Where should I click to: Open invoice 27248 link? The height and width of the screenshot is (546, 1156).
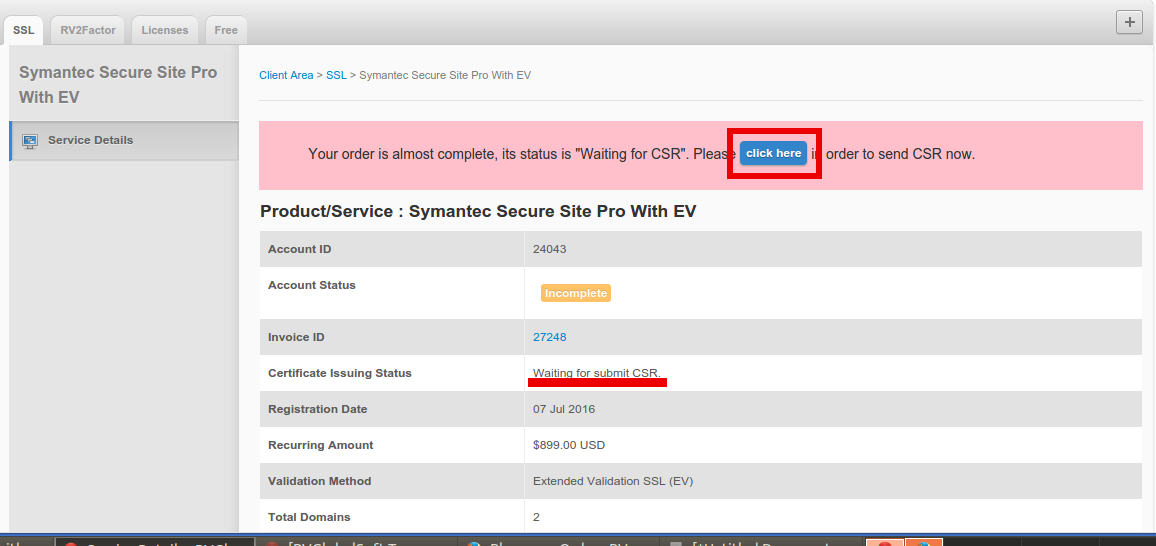pos(549,337)
